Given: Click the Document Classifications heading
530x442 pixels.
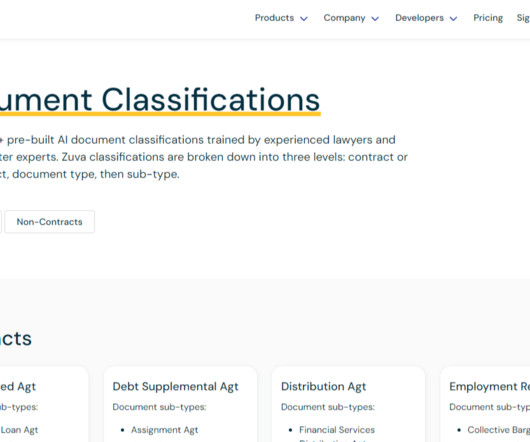Looking at the screenshot, I should coord(160,99).
